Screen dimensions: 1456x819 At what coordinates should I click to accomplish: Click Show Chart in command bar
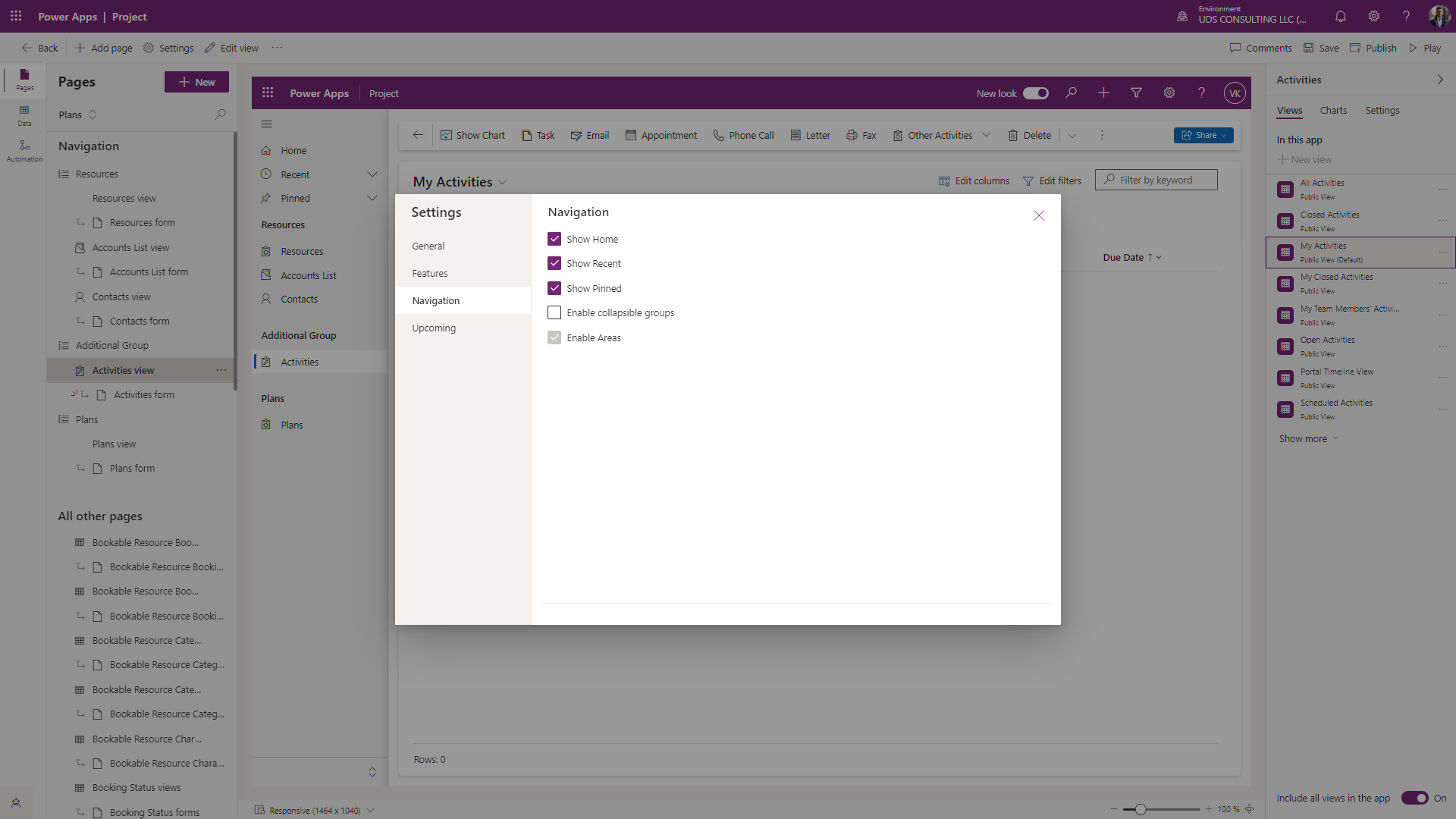(472, 135)
